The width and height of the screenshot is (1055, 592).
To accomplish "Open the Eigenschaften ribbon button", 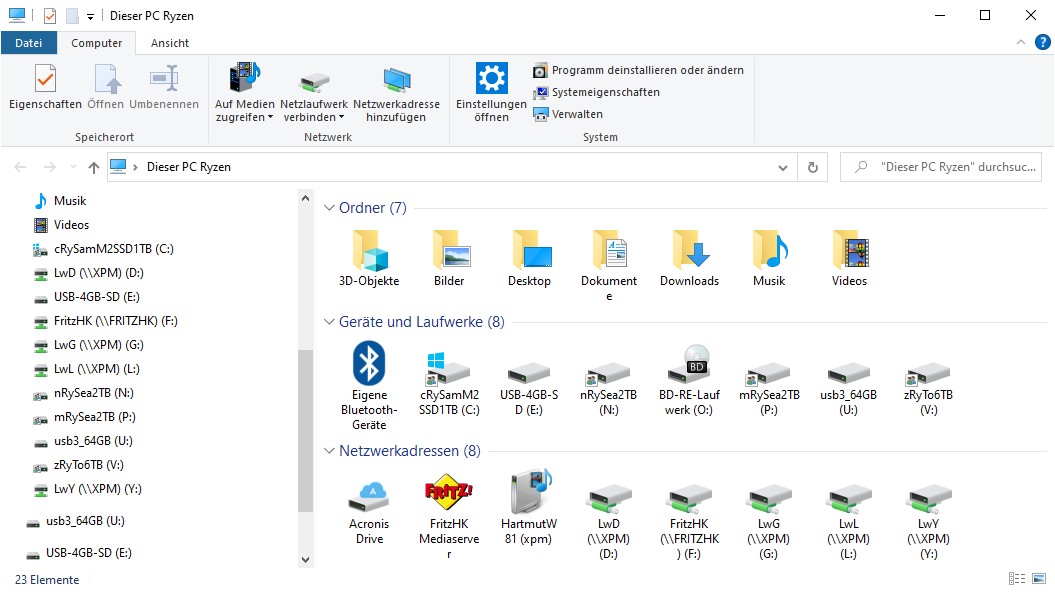I will (45, 87).
